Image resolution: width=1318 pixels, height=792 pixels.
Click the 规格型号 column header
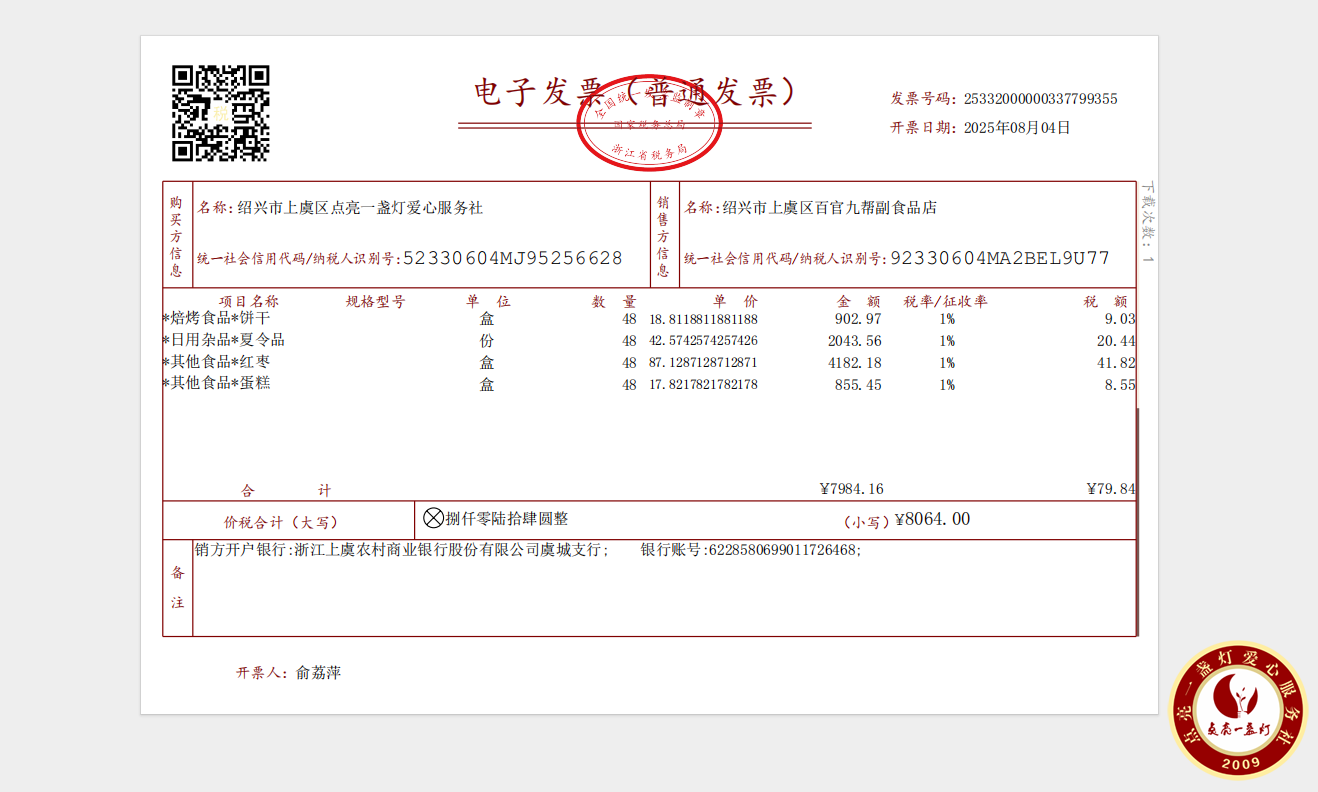pyautogui.click(x=375, y=301)
